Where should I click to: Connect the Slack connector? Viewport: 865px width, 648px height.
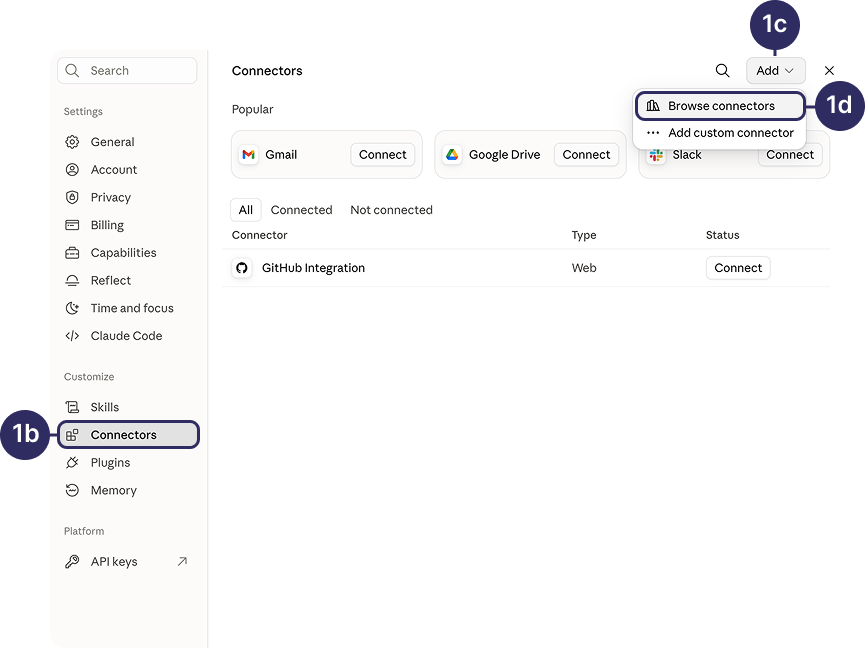(789, 155)
